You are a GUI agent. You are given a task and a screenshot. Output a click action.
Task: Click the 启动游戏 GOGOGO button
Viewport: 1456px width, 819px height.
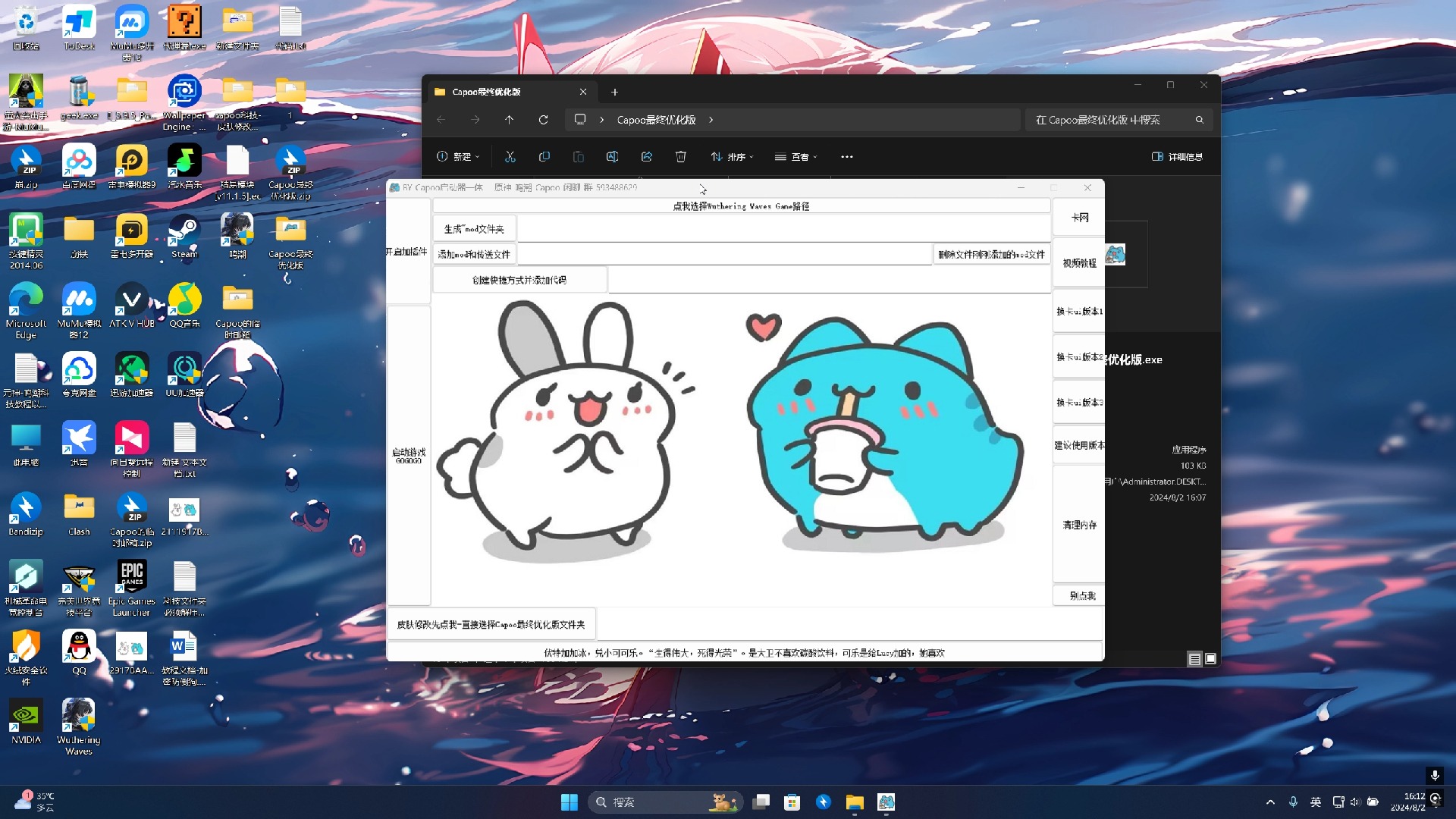click(409, 455)
